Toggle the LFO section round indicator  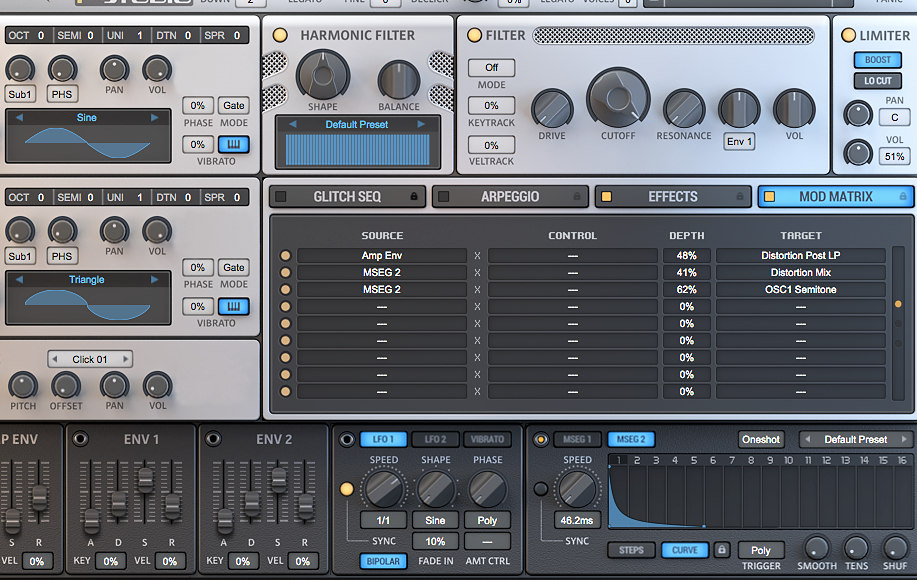tap(346, 439)
